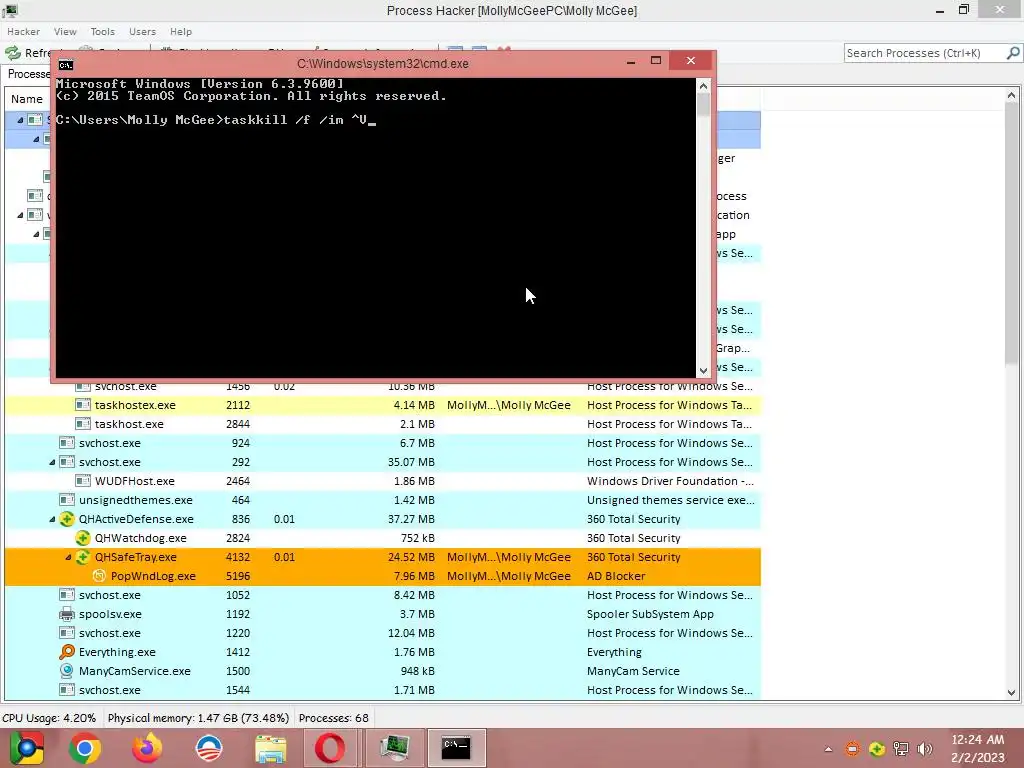Select the ManyCamService.exe icon
This screenshot has width=1024, height=768.
point(67,671)
